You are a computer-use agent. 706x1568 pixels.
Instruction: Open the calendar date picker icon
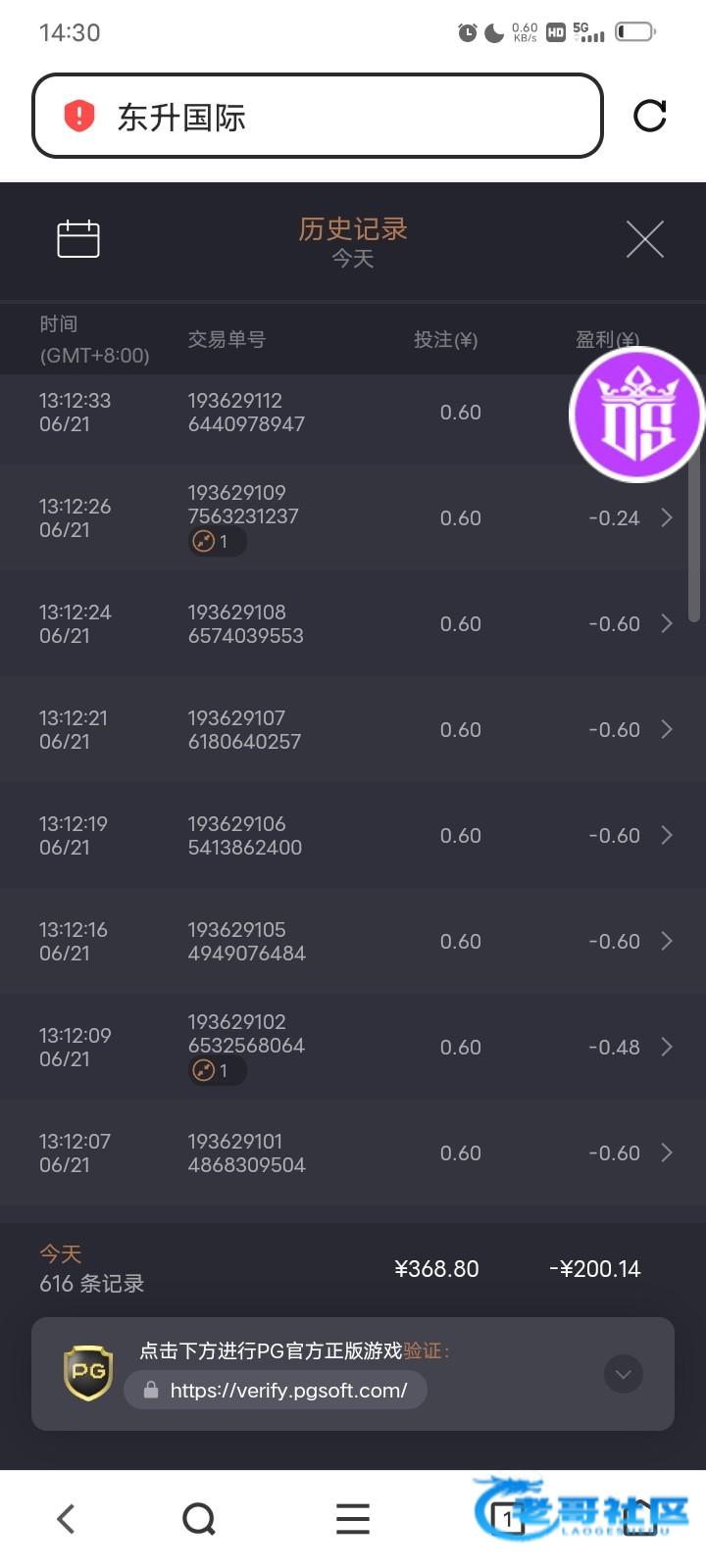click(78, 239)
